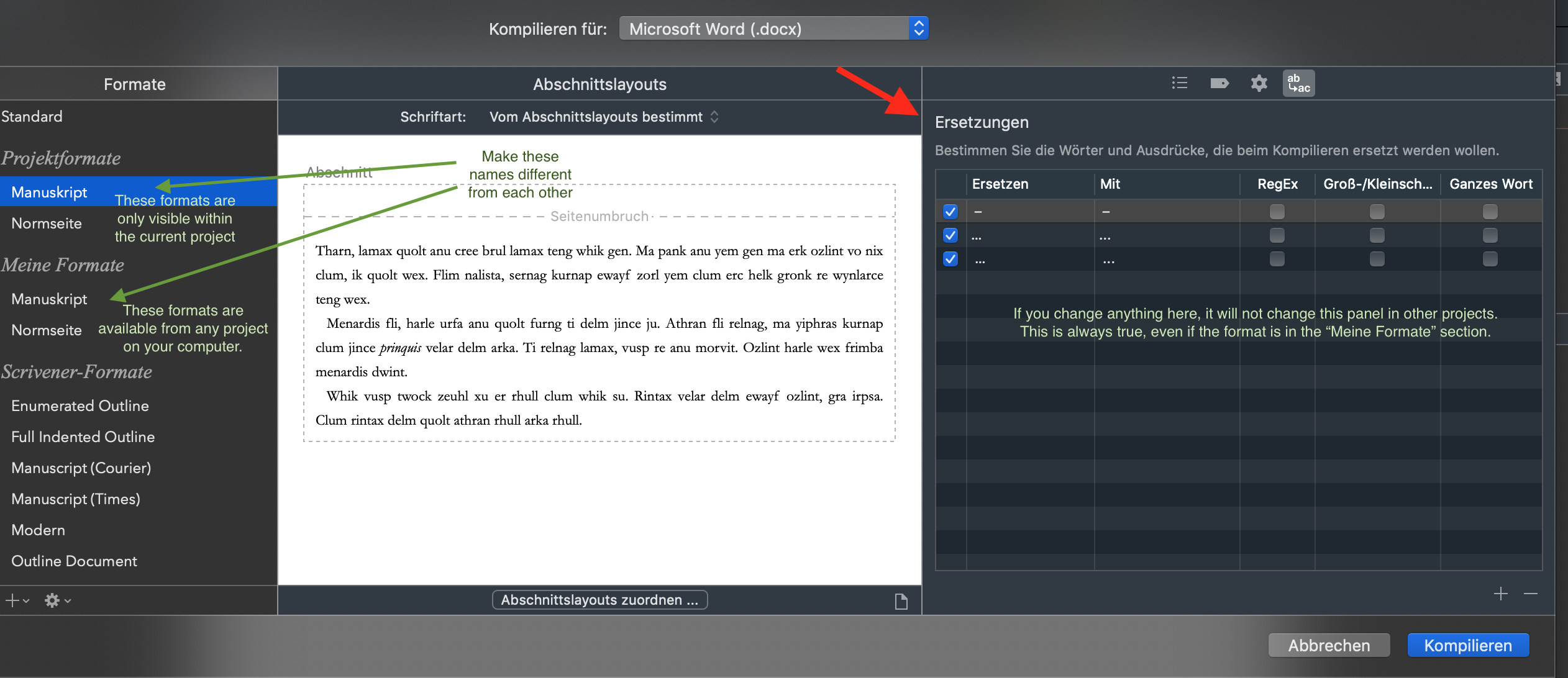Click the Ganzes Wort column header
The image size is (1568, 678).
pos(1491,184)
